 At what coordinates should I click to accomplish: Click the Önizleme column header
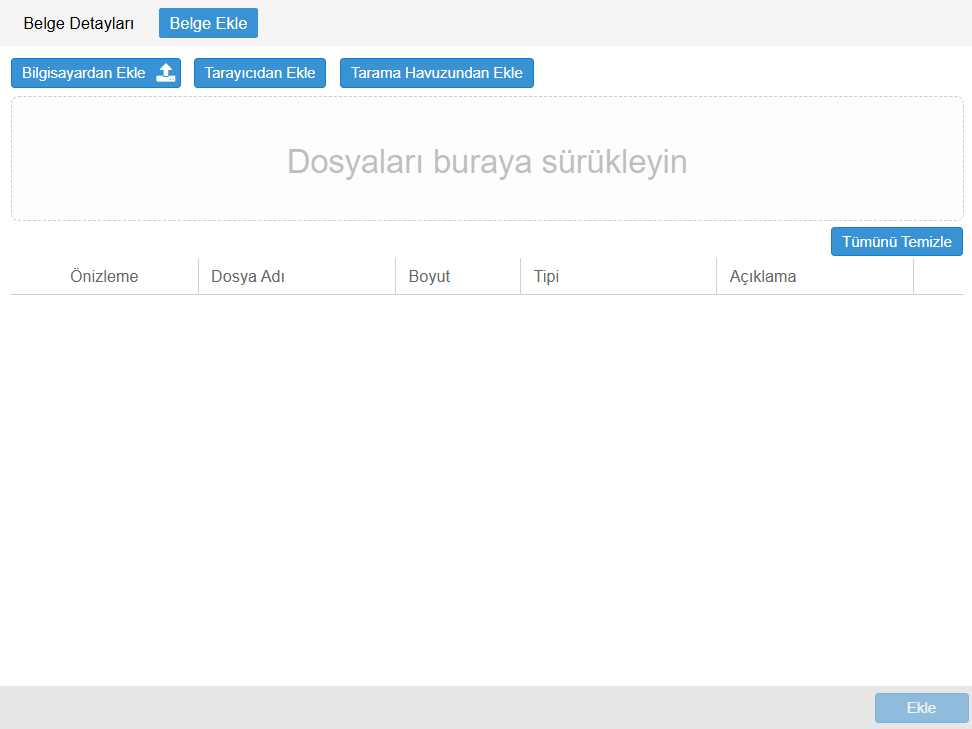click(x=104, y=277)
